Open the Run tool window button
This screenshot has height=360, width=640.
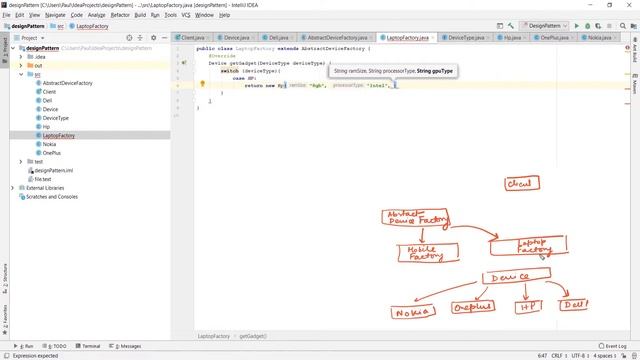[x=24, y=346]
